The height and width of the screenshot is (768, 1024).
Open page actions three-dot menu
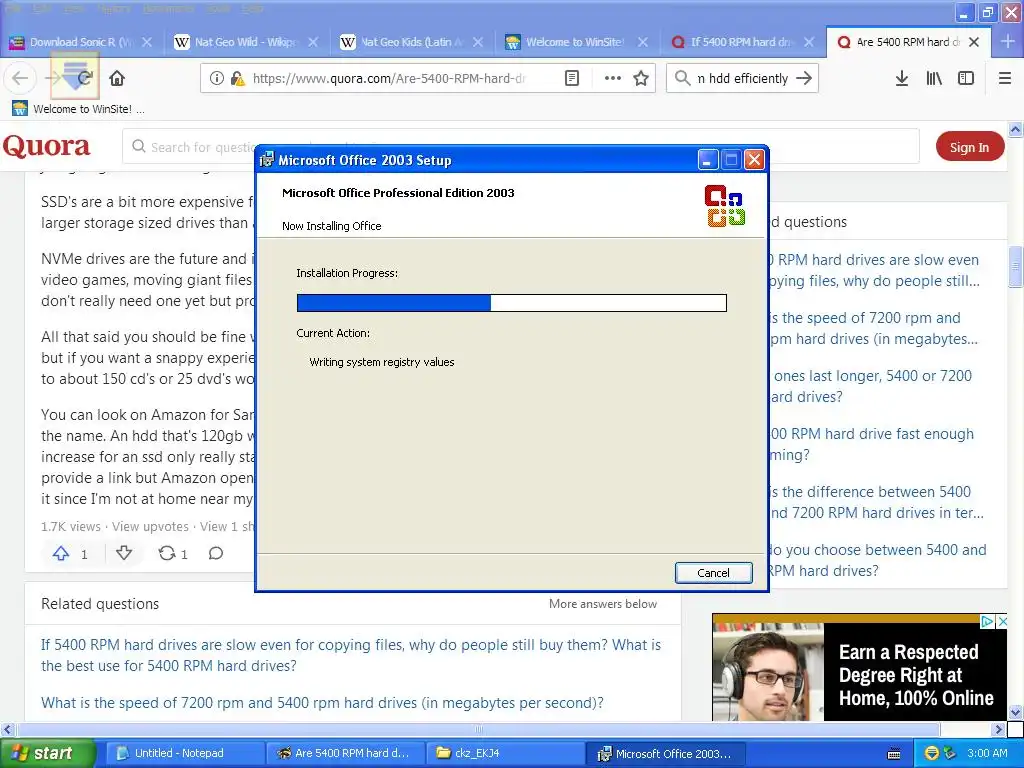(x=613, y=78)
